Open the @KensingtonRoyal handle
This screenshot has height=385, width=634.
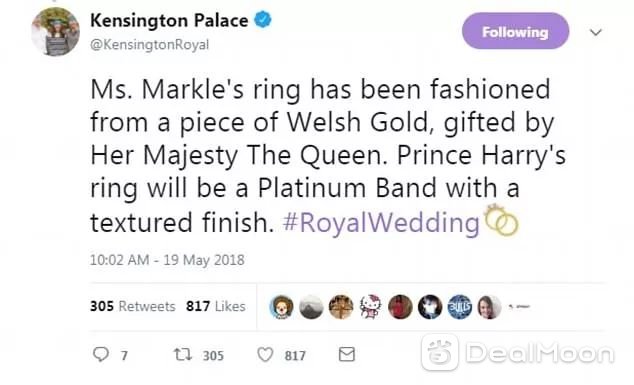(150, 44)
